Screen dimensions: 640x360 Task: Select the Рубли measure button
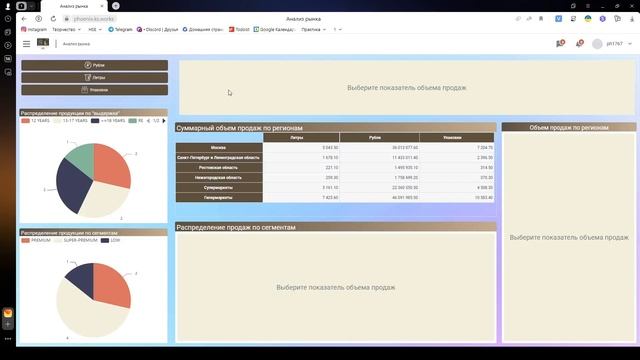point(95,65)
